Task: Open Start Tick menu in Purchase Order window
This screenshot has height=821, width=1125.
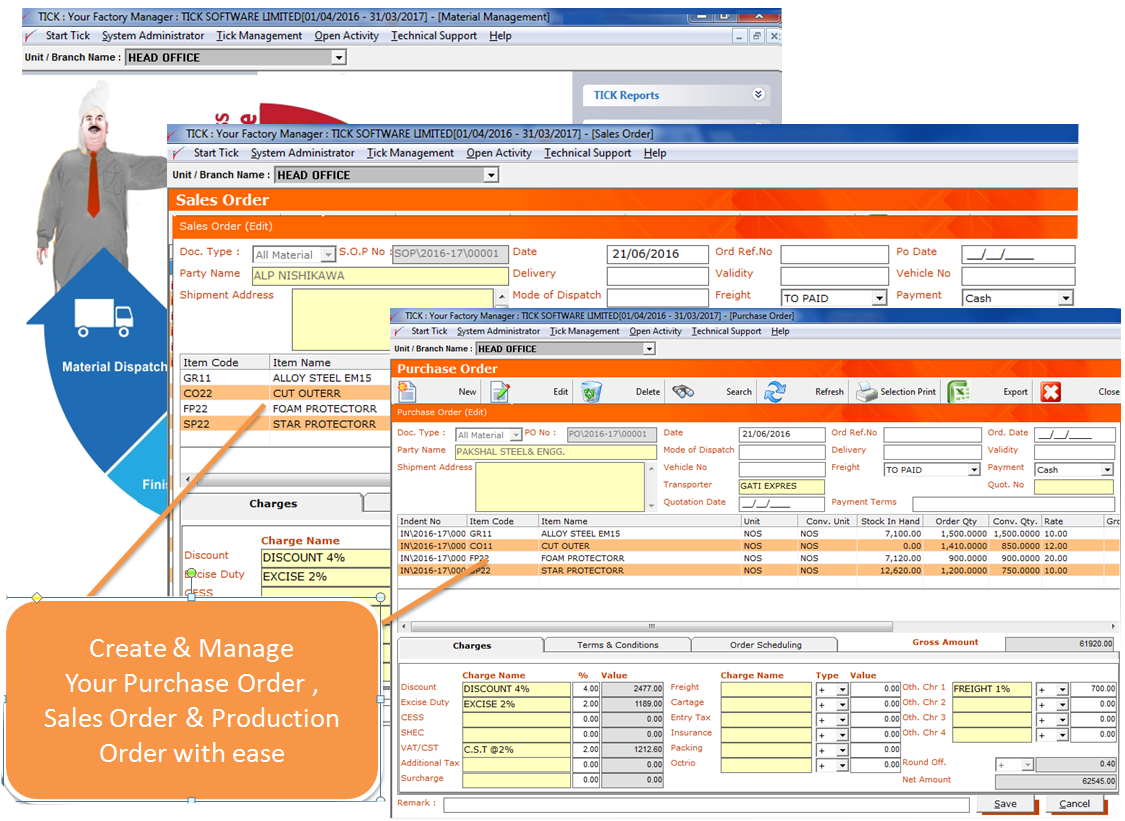Action: point(429,332)
